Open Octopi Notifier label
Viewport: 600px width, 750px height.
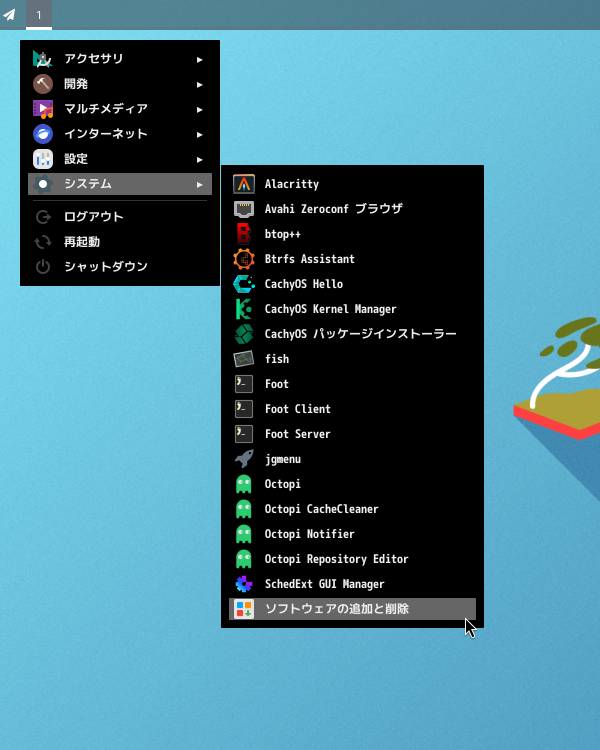[310, 534]
